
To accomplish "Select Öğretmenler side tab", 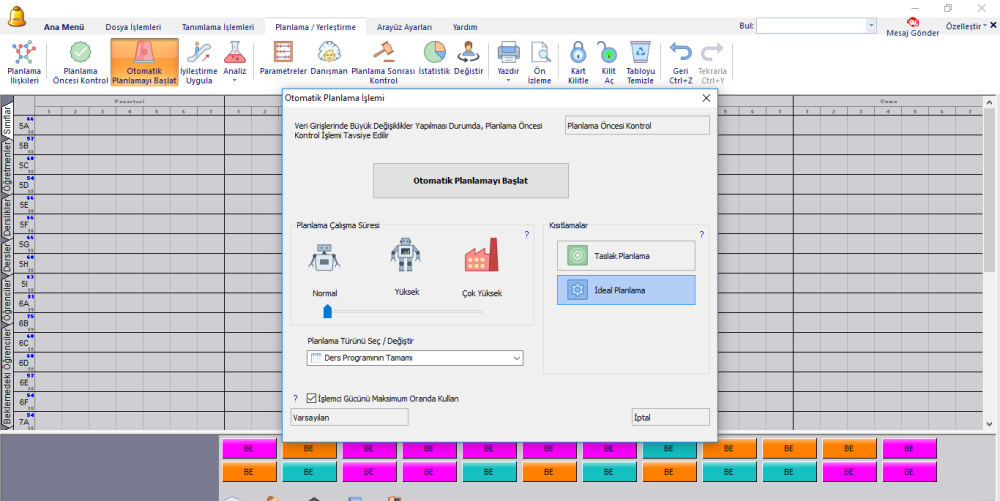I will tap(6, 168).
